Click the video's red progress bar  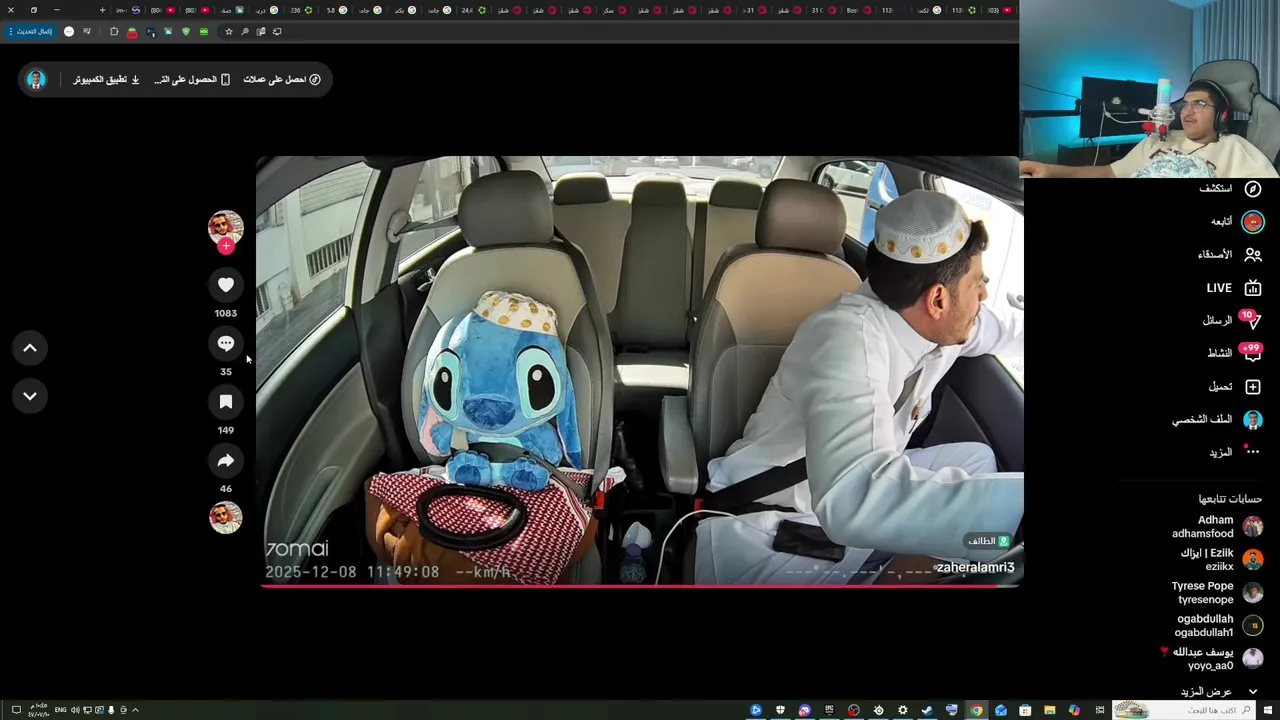coord(640,586)
